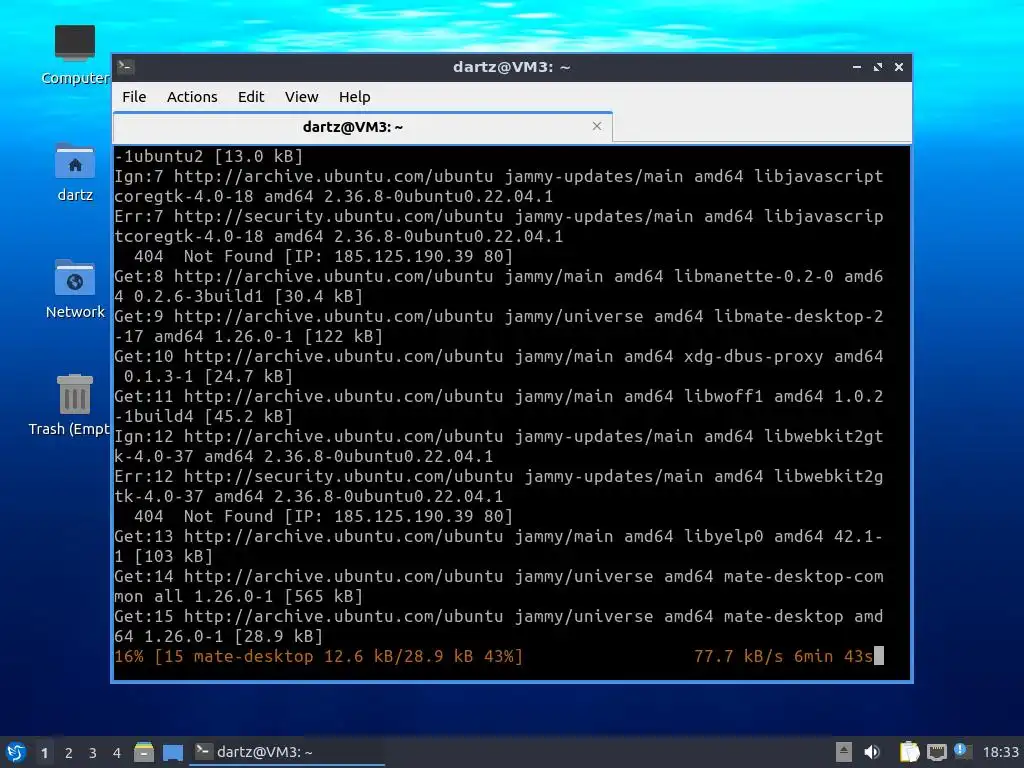
Task: Open the Computer desktop icon
Action: (74, 55)
